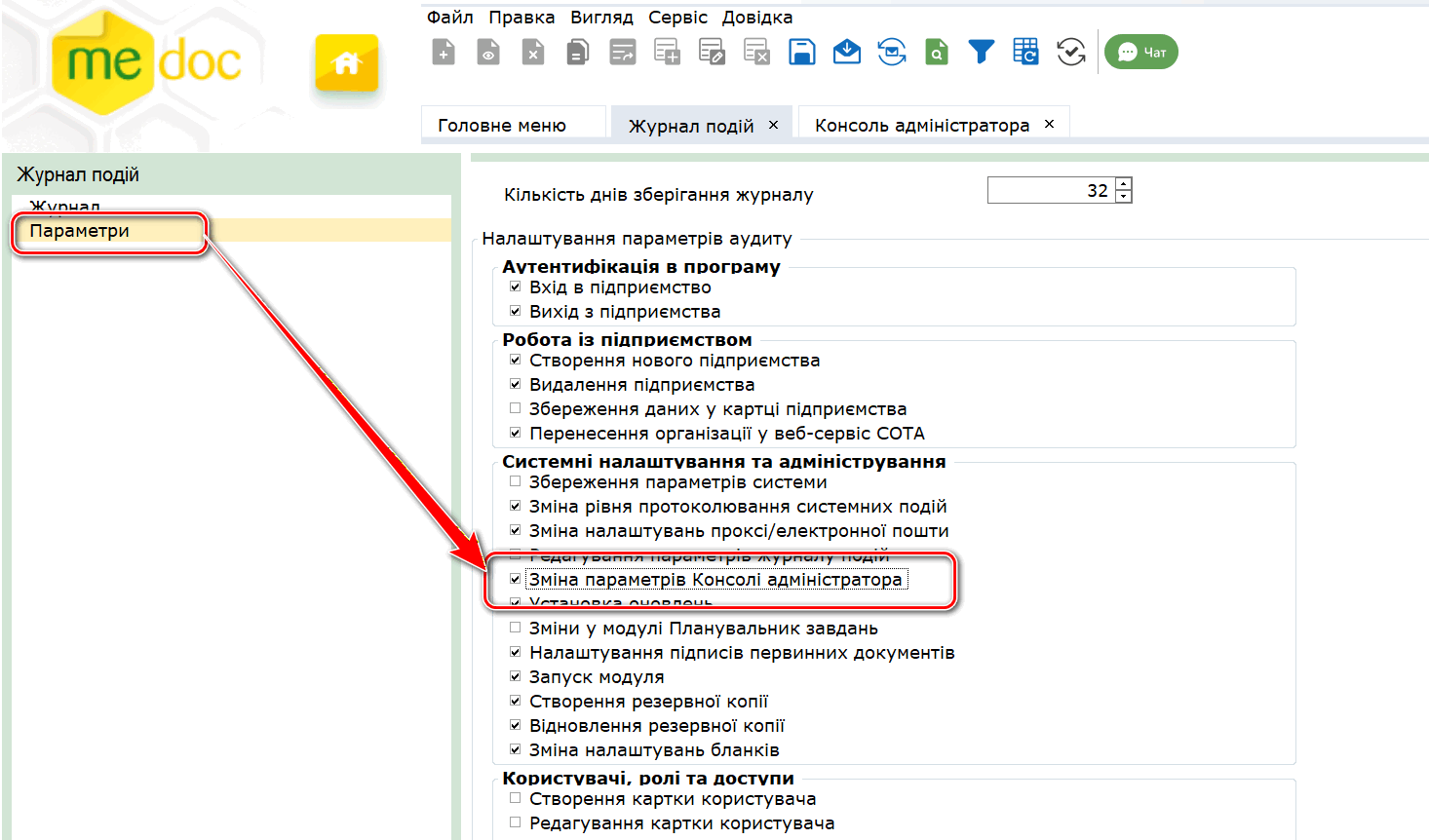Select Параметри in the left panel

[80, 231]
